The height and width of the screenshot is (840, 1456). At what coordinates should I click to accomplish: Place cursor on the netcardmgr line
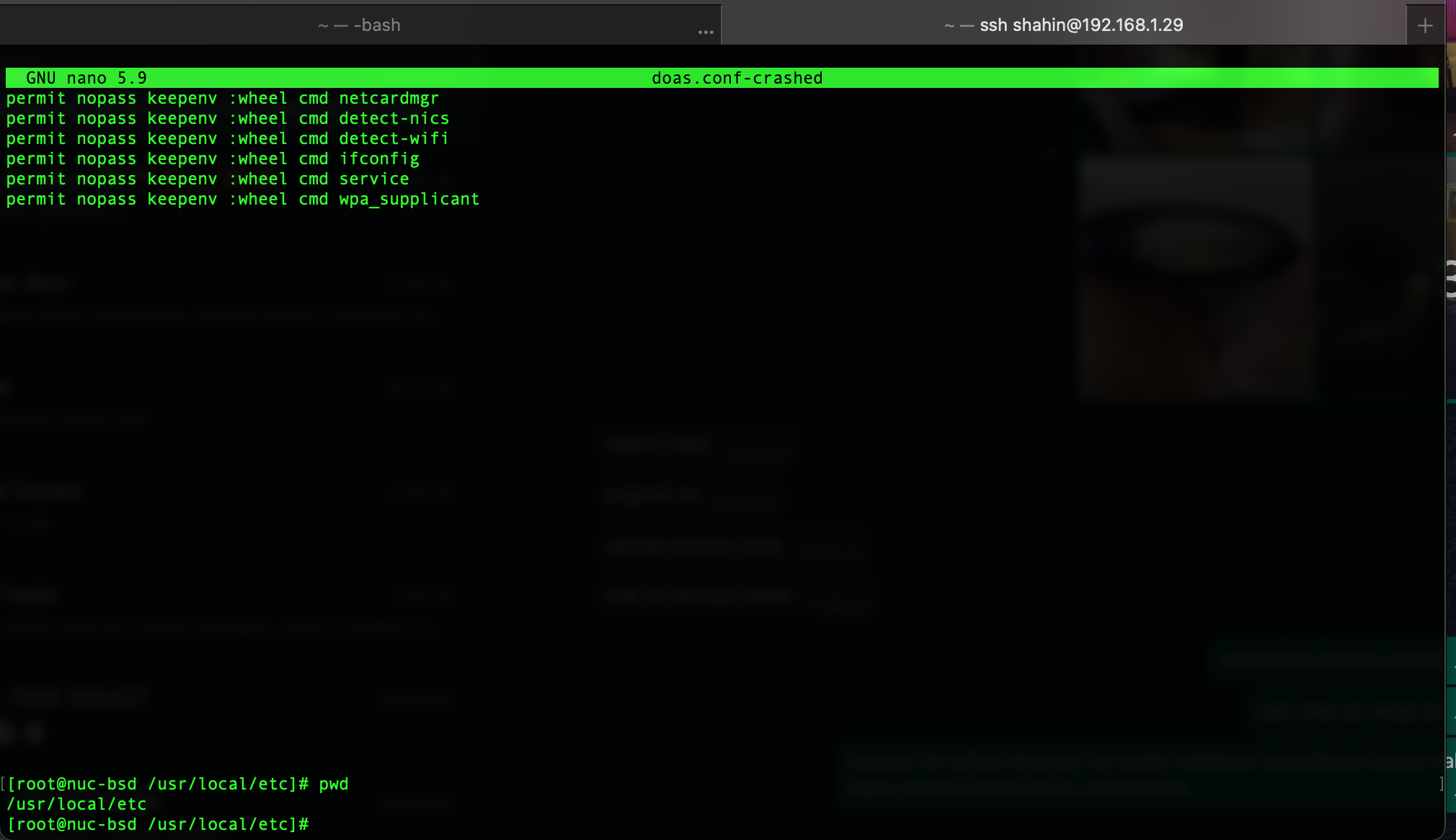pos(389,98)
